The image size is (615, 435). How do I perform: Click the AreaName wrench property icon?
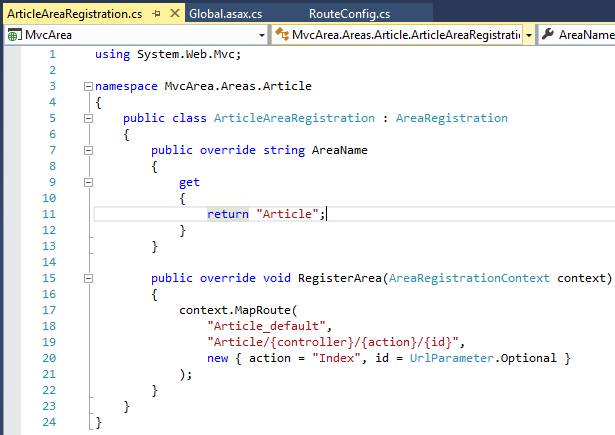coord(548,34)
